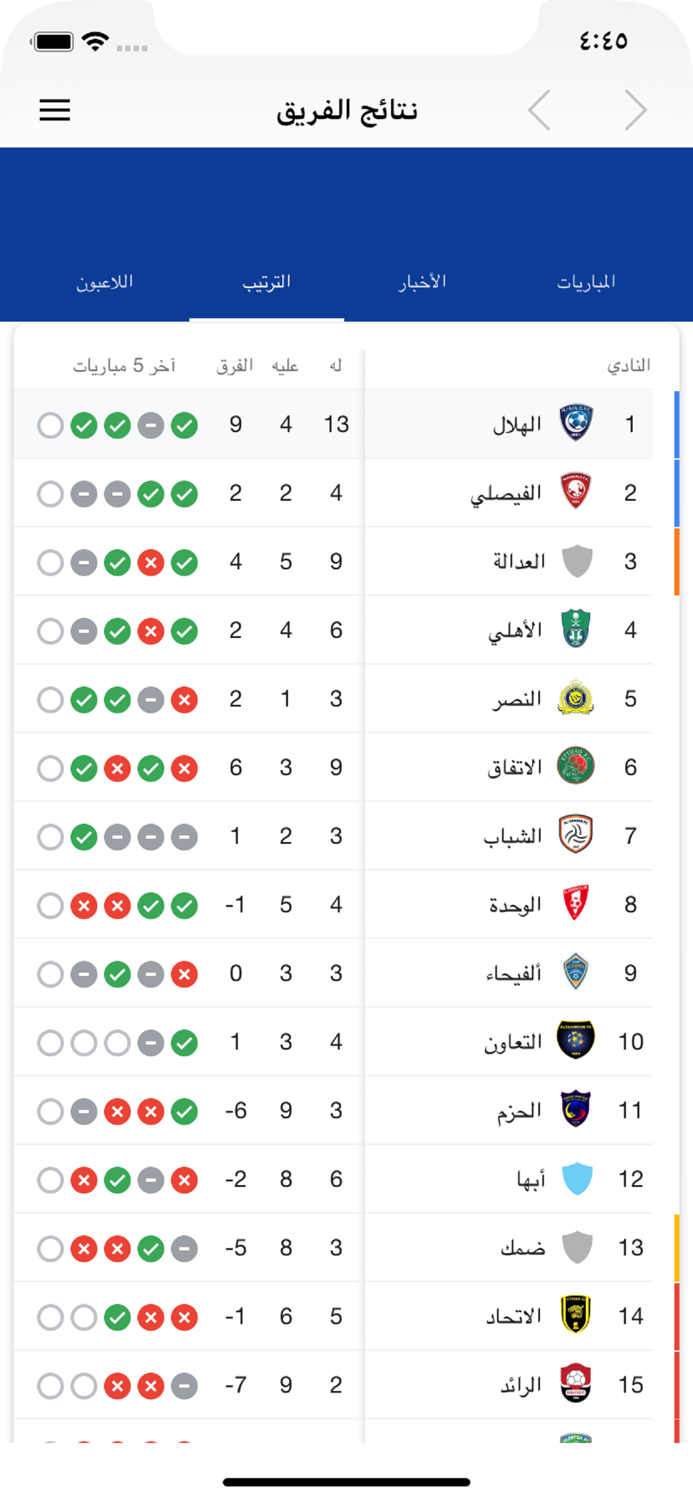Click the back navigation arrow at top
The image size is (693, 1500).
tap(539, 110)
